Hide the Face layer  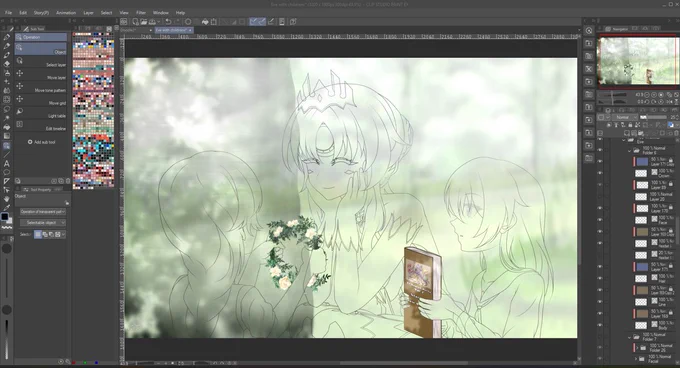coord(600,220)
